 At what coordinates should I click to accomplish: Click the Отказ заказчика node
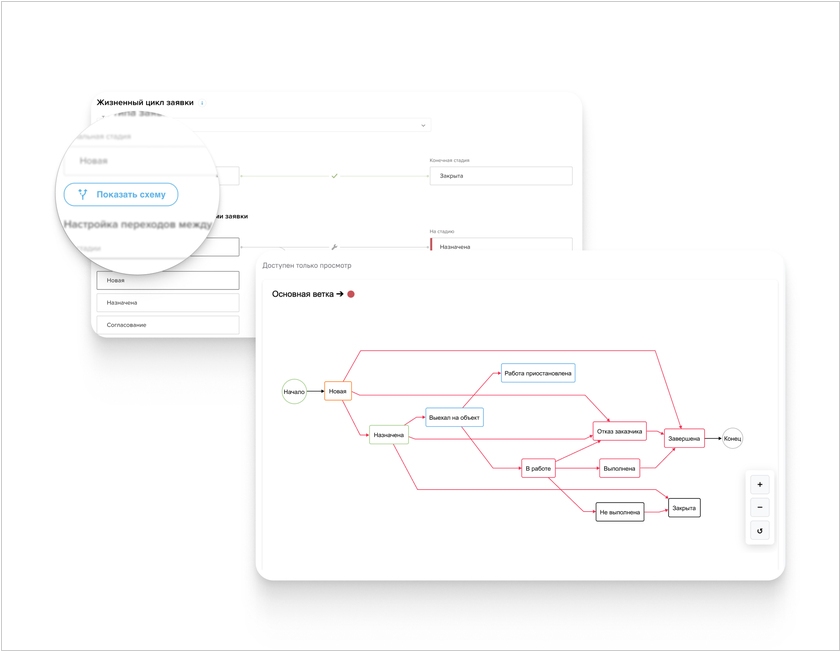[x=620, y=431]
